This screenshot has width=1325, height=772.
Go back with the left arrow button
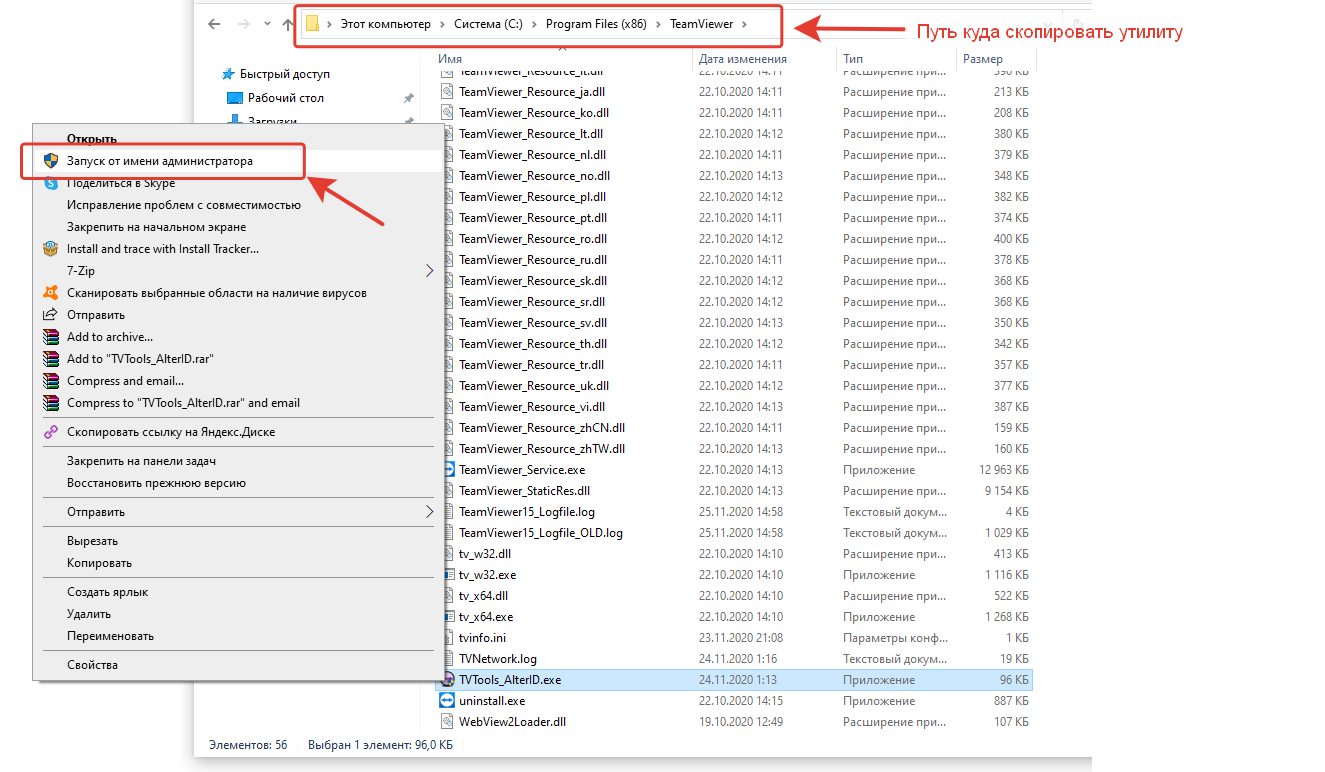[214, 23]
